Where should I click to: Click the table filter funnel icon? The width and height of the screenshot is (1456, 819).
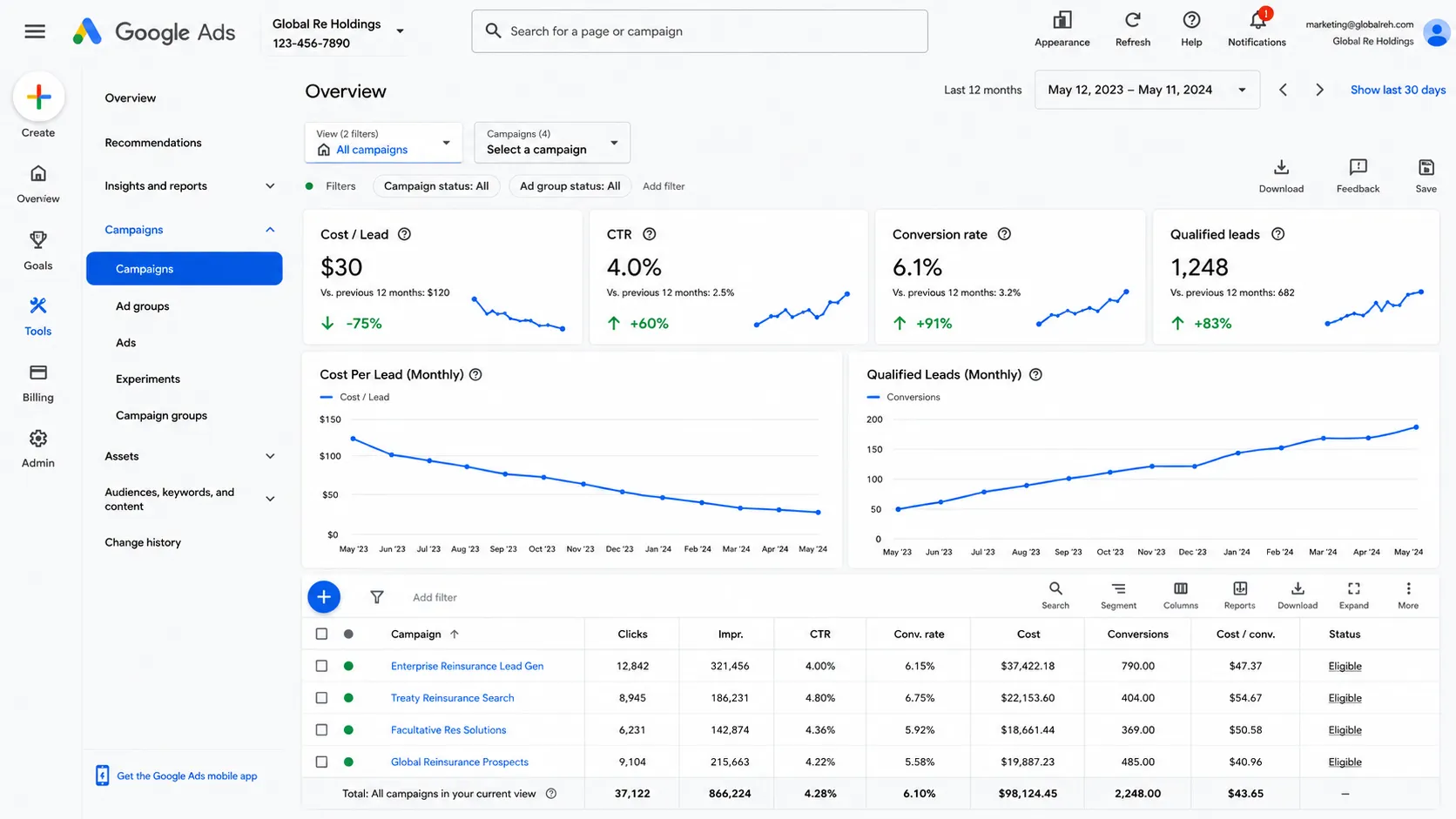tap(377, 597)
